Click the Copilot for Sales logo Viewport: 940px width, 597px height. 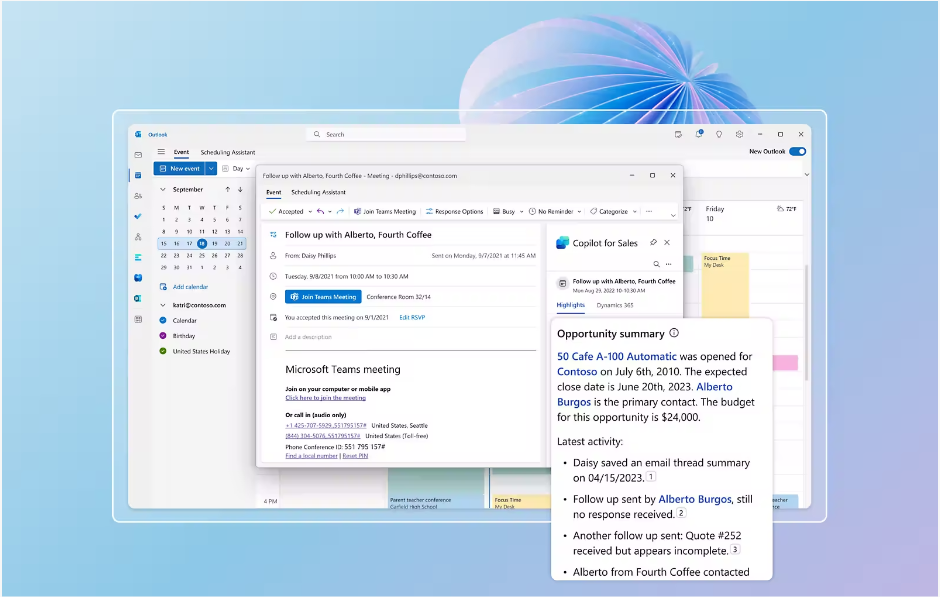[x=562, y=243]
